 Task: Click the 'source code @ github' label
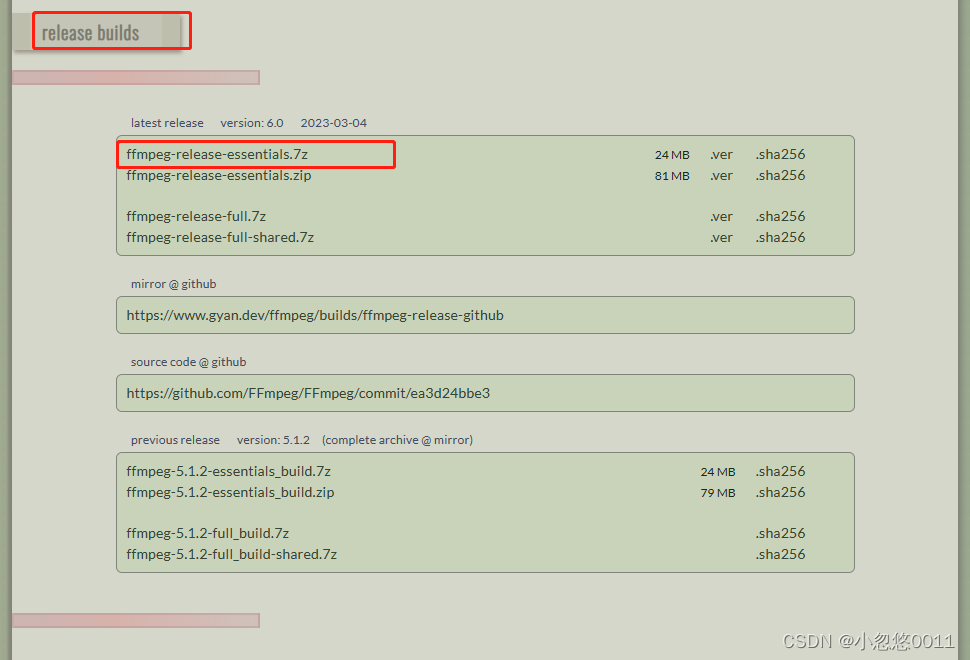point(189,362)
